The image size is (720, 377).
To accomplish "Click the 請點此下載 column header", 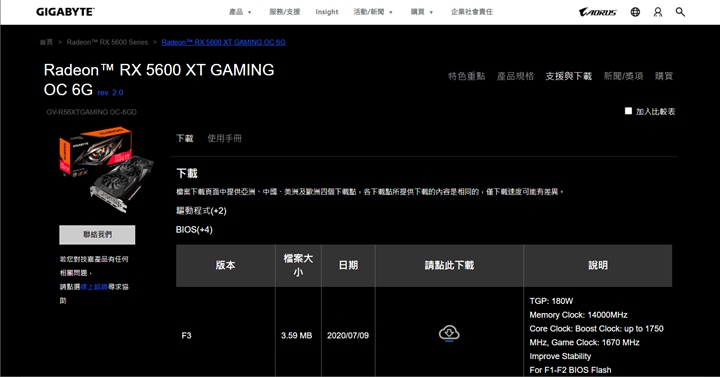I will click(x=449, y=265).
